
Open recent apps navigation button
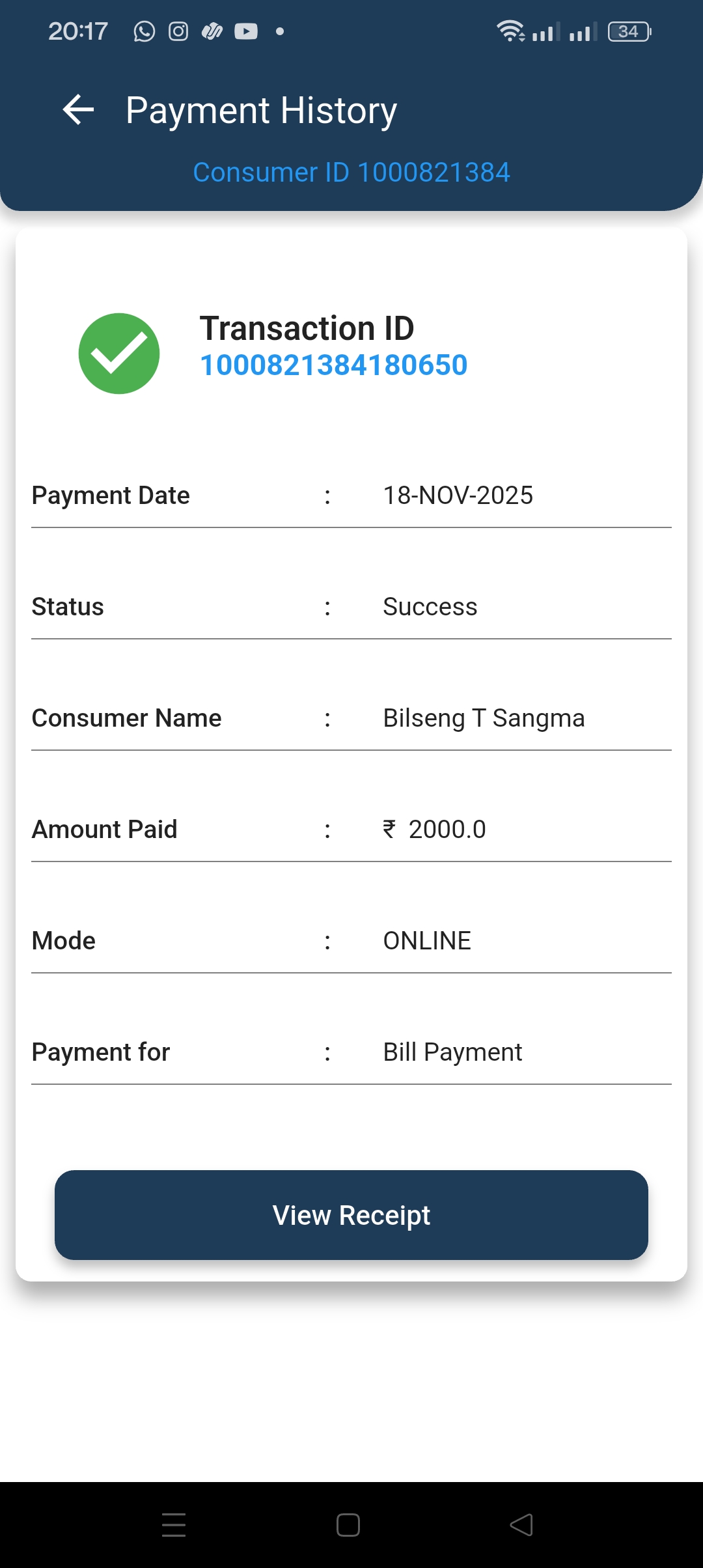pyautogui.click(x=174, y=1525)
